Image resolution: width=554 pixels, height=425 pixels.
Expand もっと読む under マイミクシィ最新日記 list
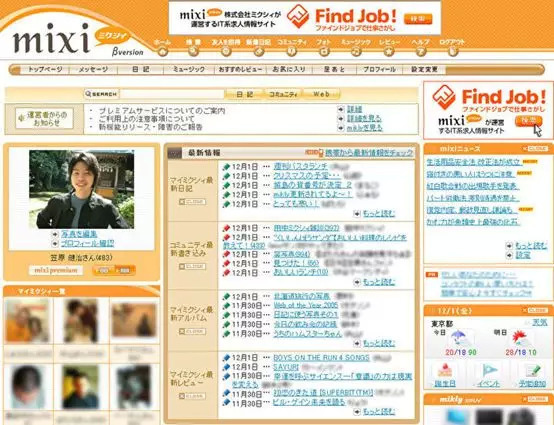point(378,213)
